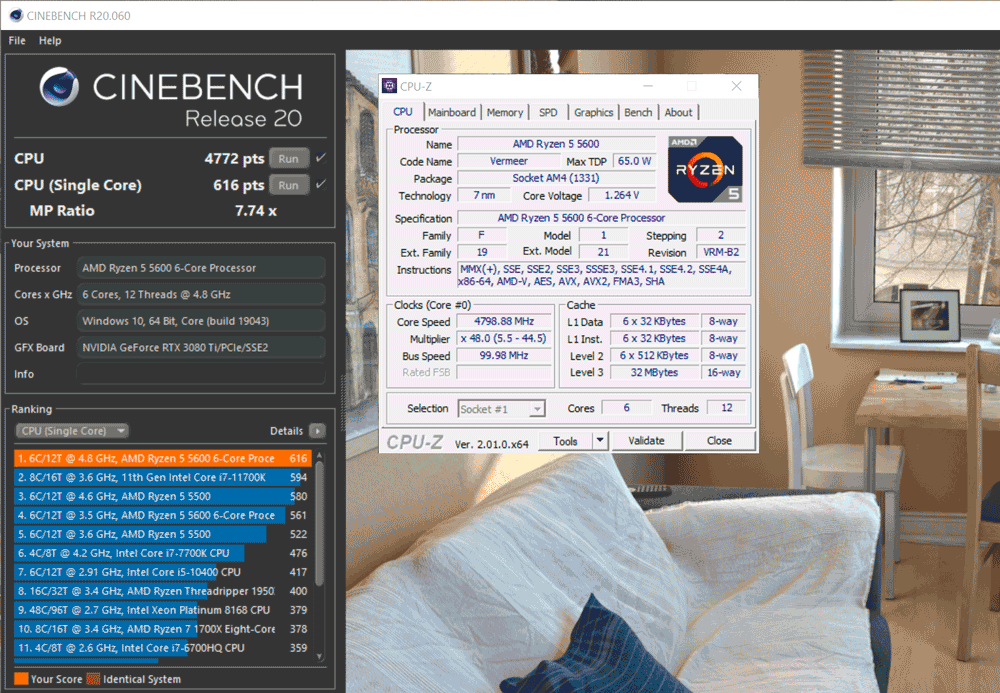Viewport: 1000px width, 693px height.
Task: Click the Cinebench app icon in title bar
Action: coord(16,15)
